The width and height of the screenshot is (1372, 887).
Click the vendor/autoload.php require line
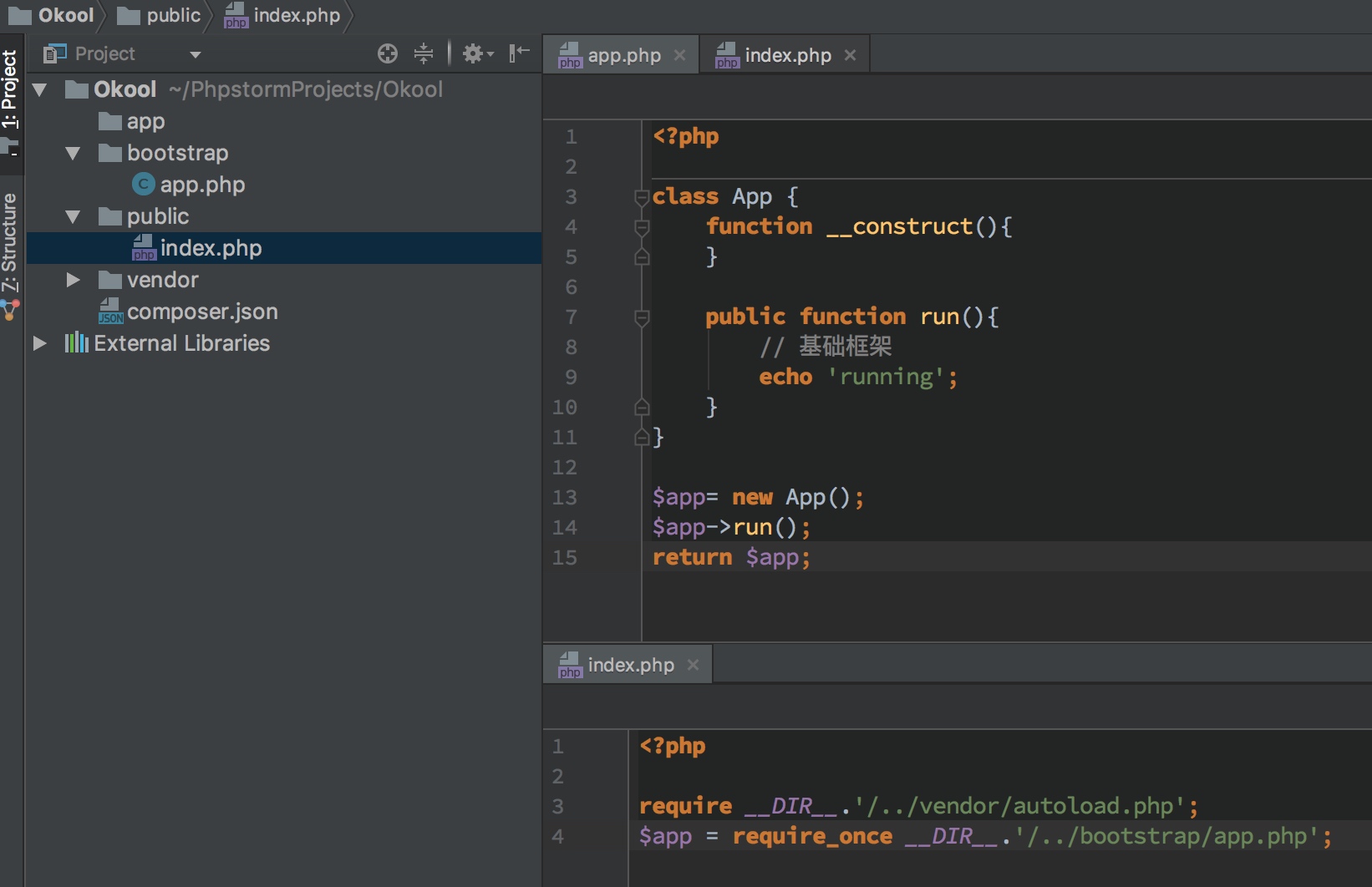tap(918, 806)
